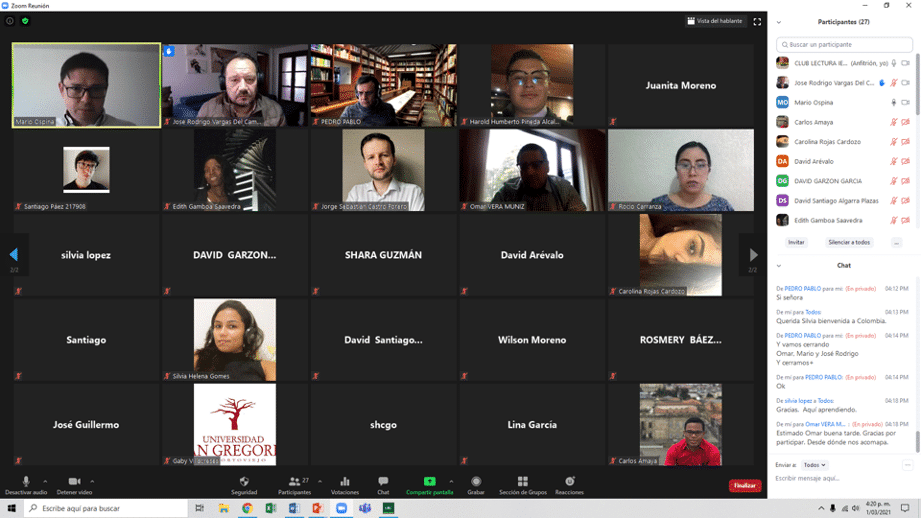Toggle Desactivar audio microphone button
This screenshot has width=922, height=518.
click(26, 485)
